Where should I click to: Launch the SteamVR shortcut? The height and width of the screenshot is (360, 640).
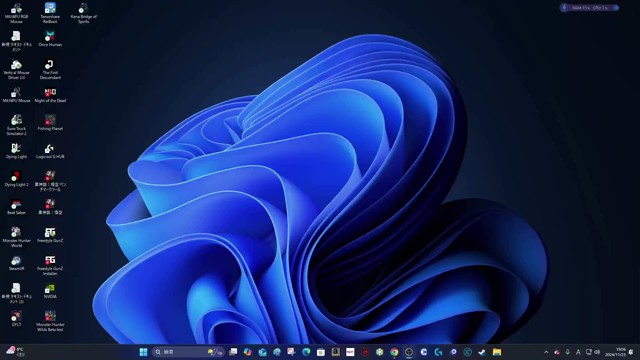coord(16,263)
